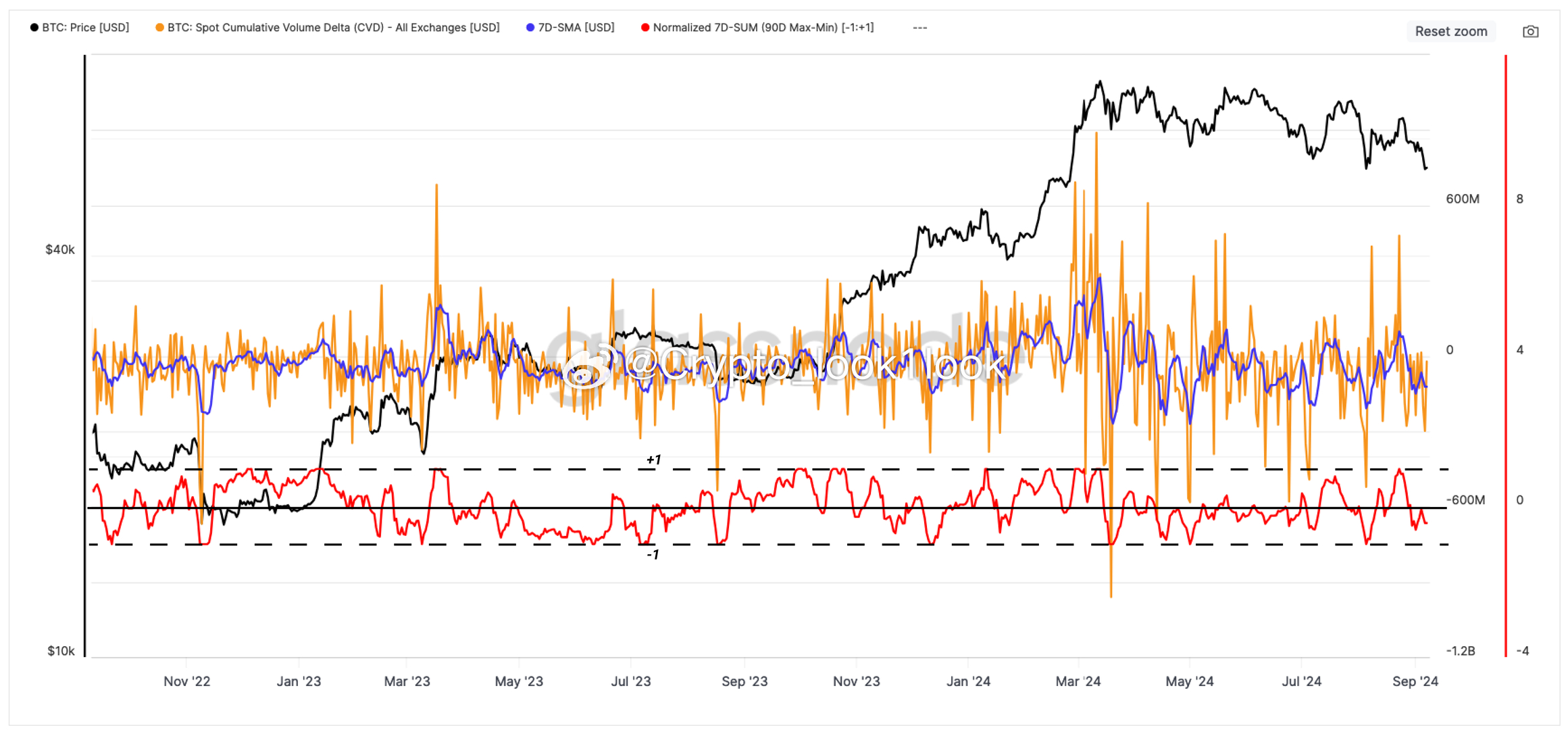Click the red Normalized 7D-SUM legend dot

645,28
